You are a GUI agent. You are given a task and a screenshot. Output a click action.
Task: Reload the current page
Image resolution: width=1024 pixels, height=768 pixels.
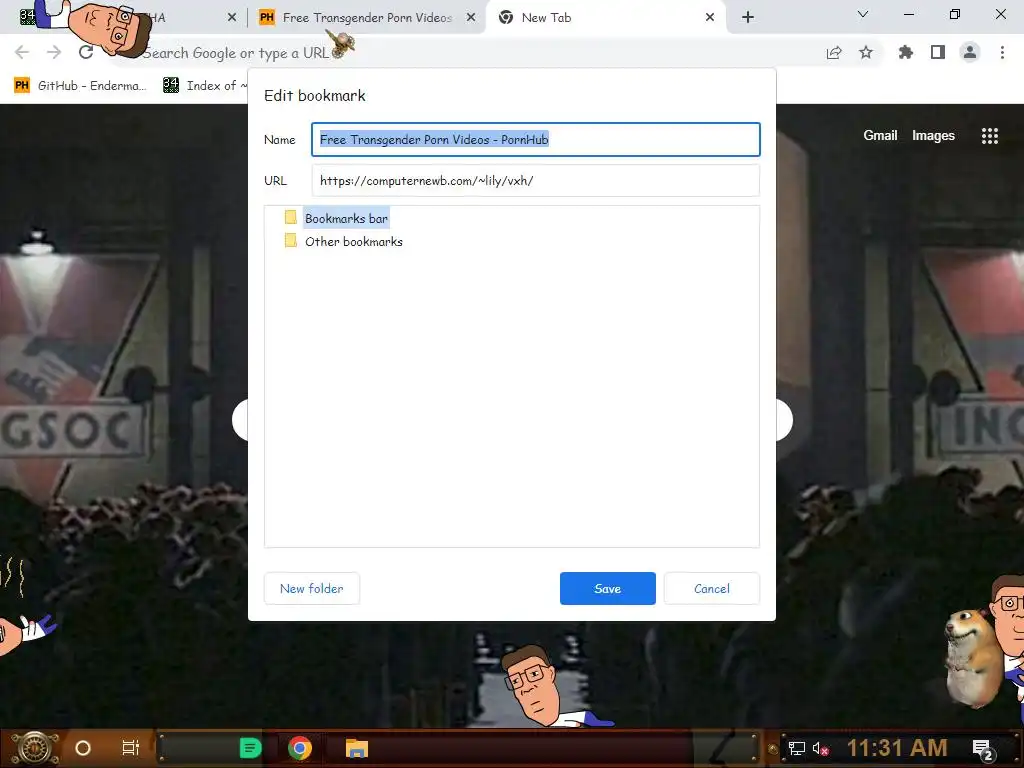86,52
